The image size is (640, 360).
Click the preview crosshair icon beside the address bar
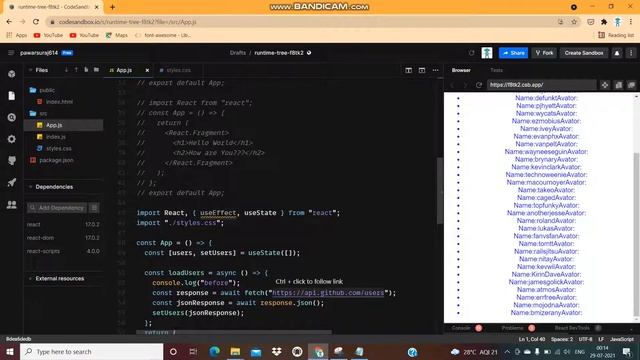tap(605, 85)
